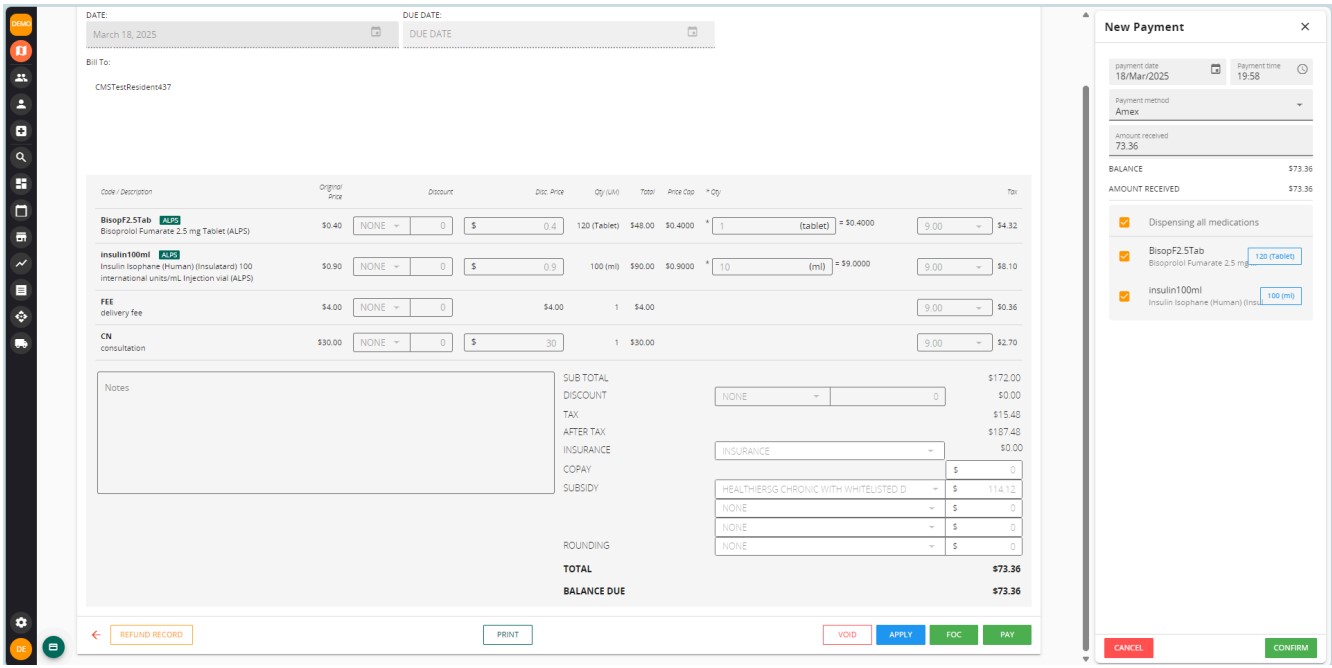This screenshot has height=668, width=1332.
Task: Open the BisopF2.5Tab discount type dropdown
Action: [x=380, y=225]
